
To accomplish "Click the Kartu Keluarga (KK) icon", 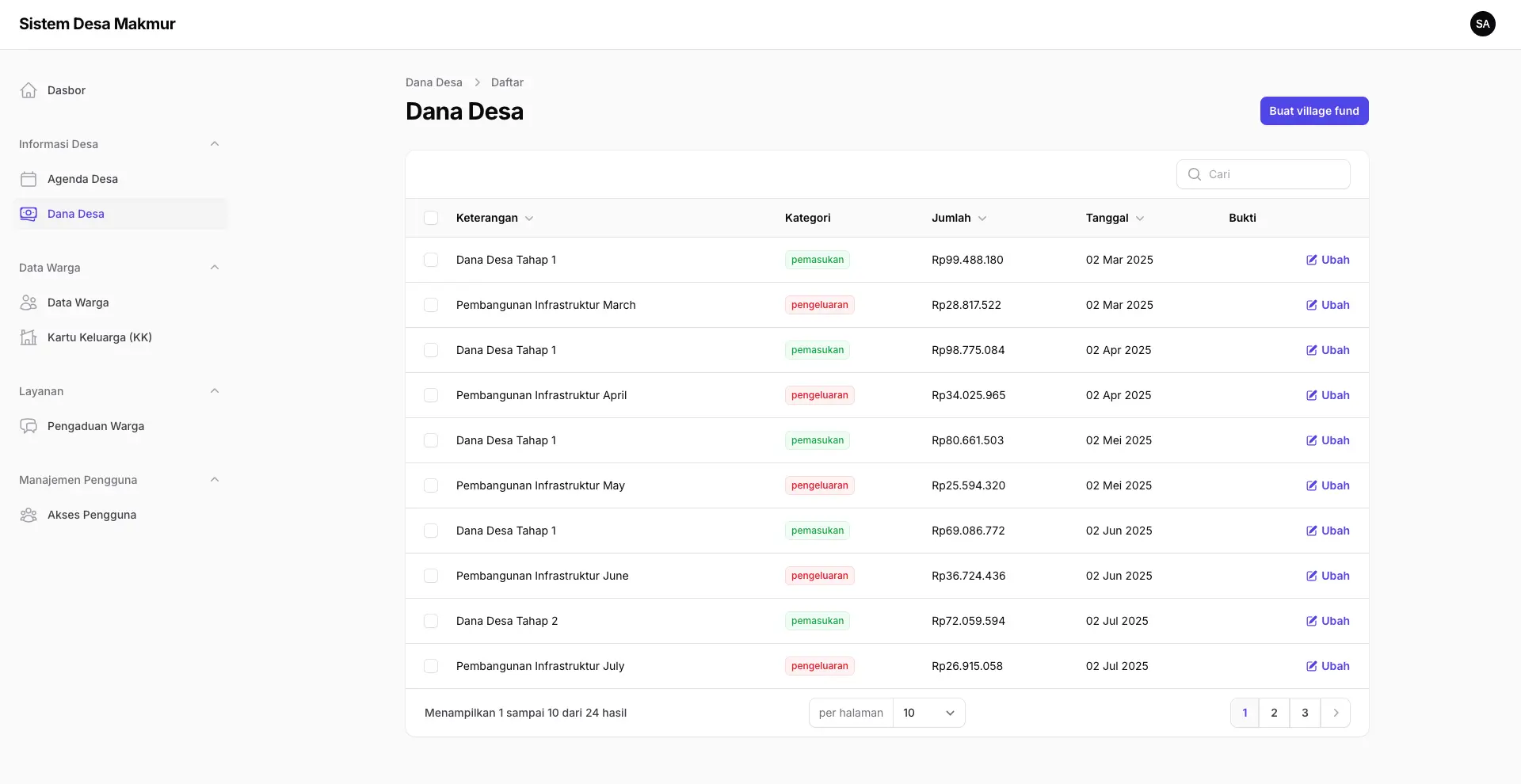I will (29, 337).
